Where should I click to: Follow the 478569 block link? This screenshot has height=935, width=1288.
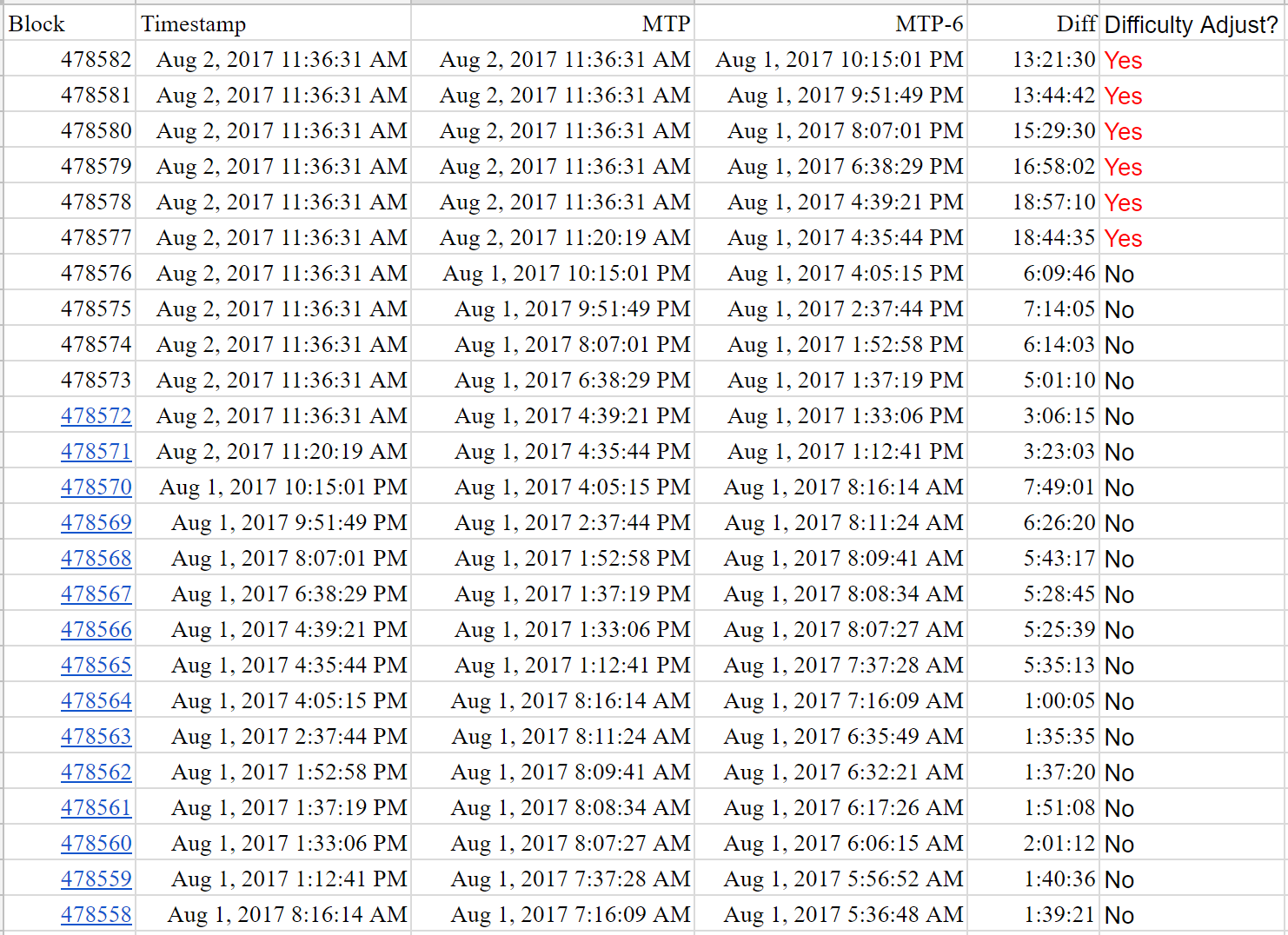[96, 523]
